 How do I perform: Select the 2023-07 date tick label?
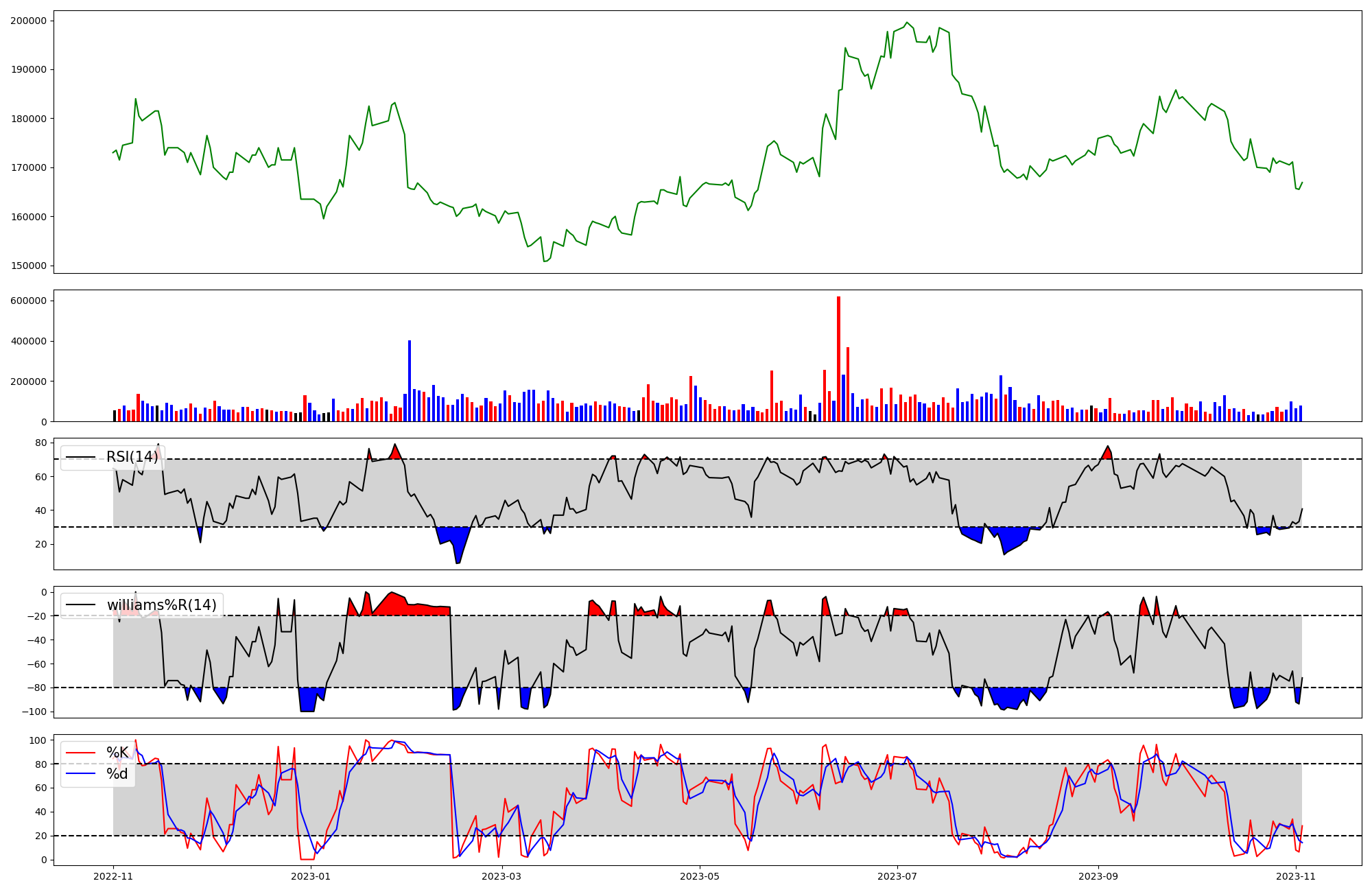coord(897,876)
